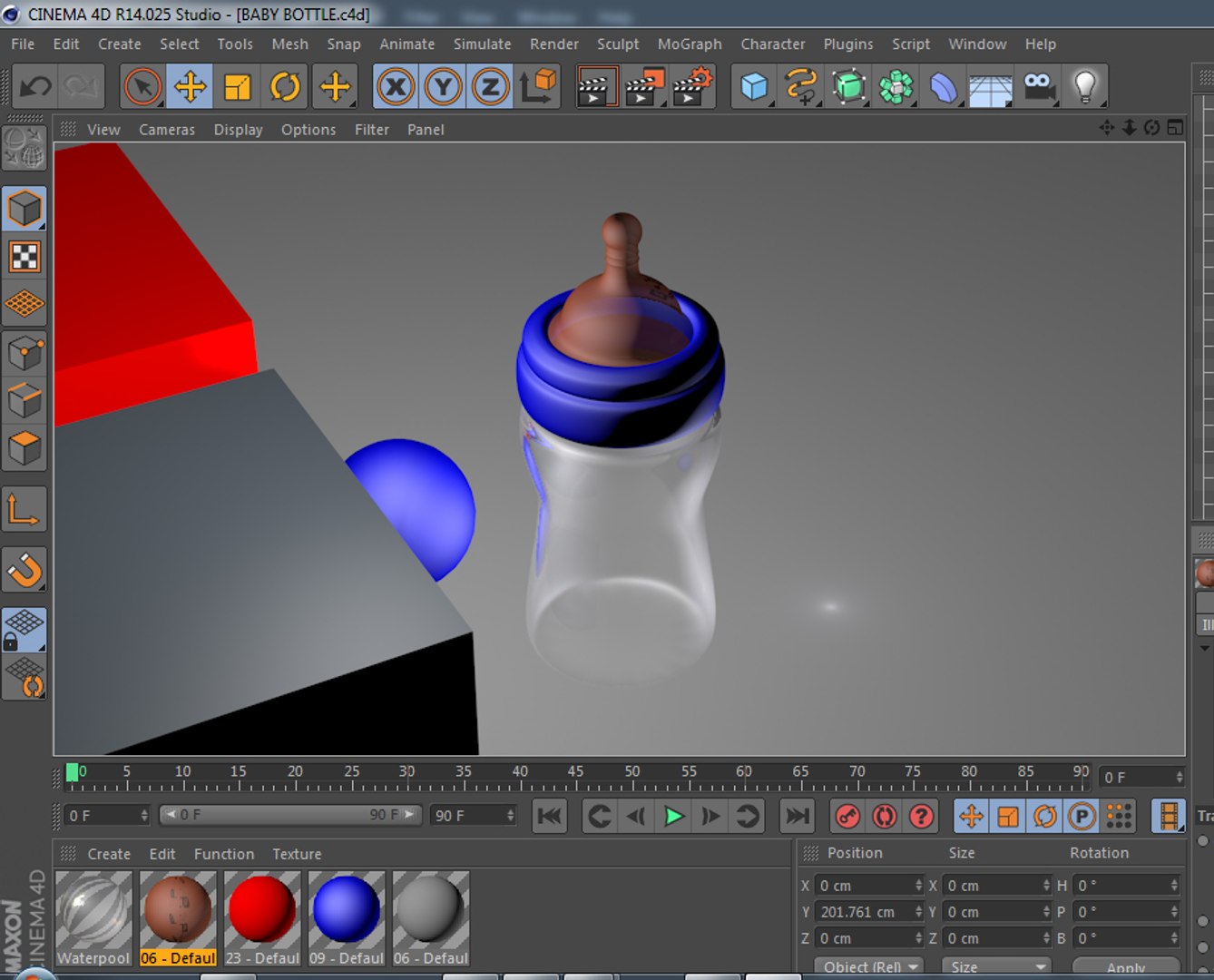Click viewport toggle active view icon

(x=1175, y=128)
